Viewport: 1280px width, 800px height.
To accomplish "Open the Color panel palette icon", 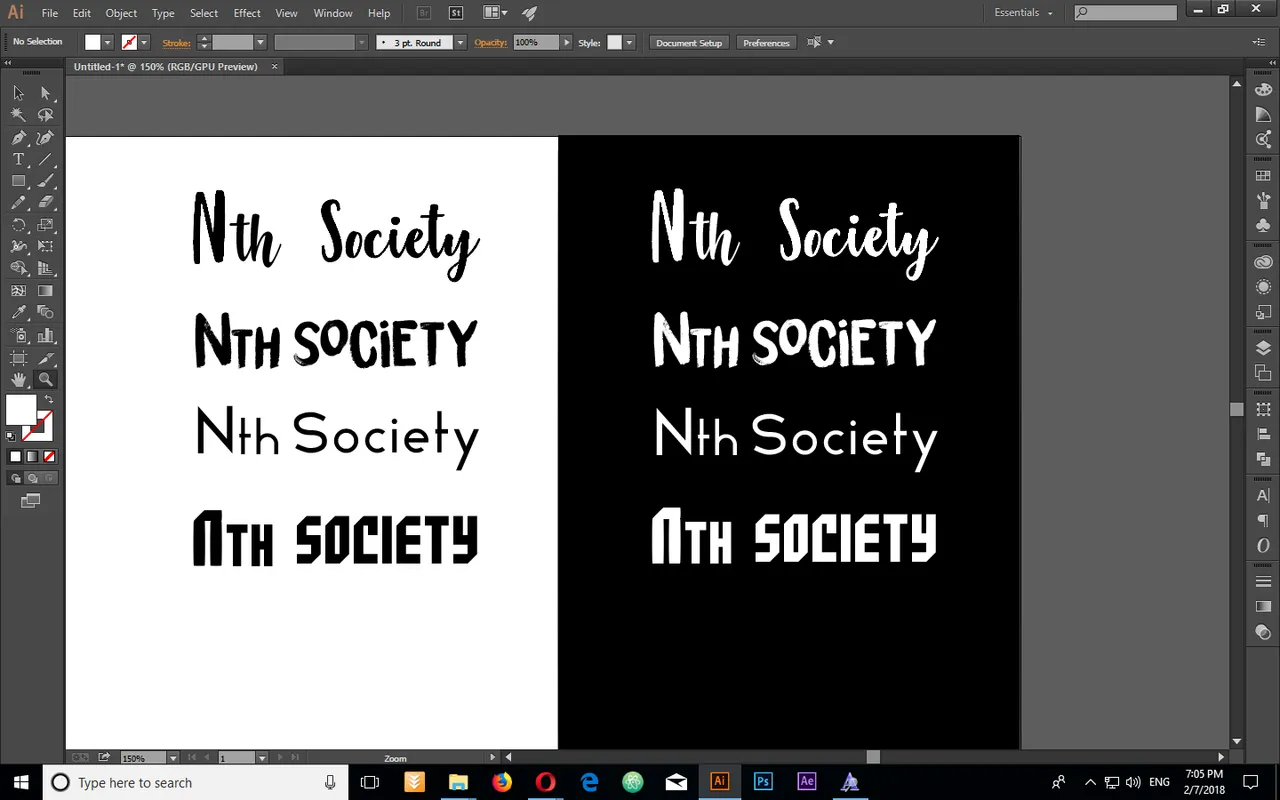I will [1263, 89].
